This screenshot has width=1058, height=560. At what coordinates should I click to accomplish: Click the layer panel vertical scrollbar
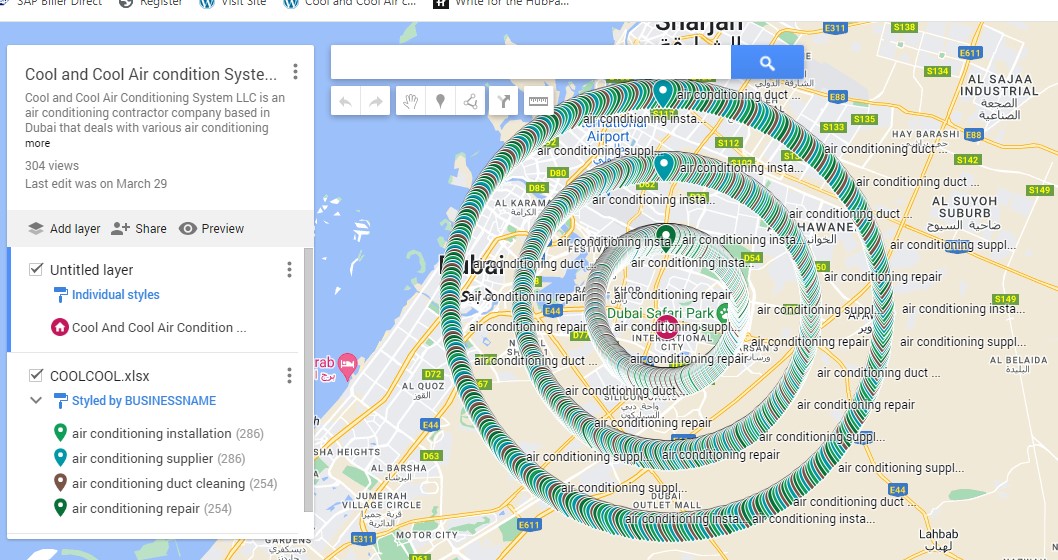[x=308, y=380]
